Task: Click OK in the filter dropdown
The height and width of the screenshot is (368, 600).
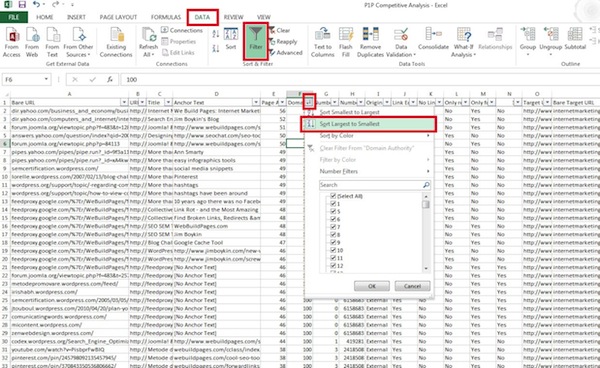Action: 372,286
